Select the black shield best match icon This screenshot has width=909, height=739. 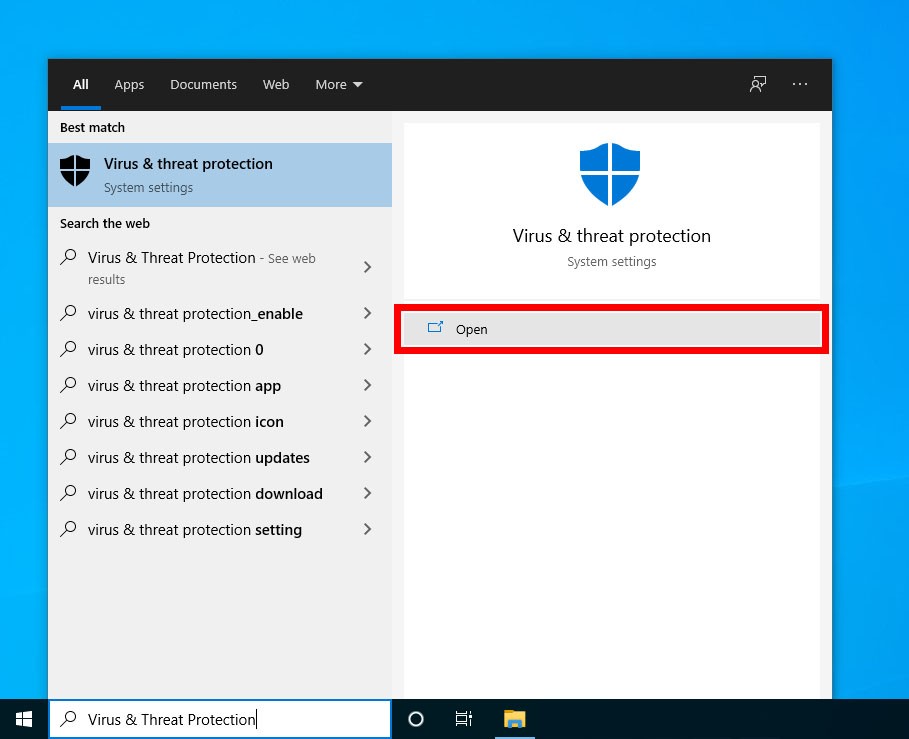75,171
